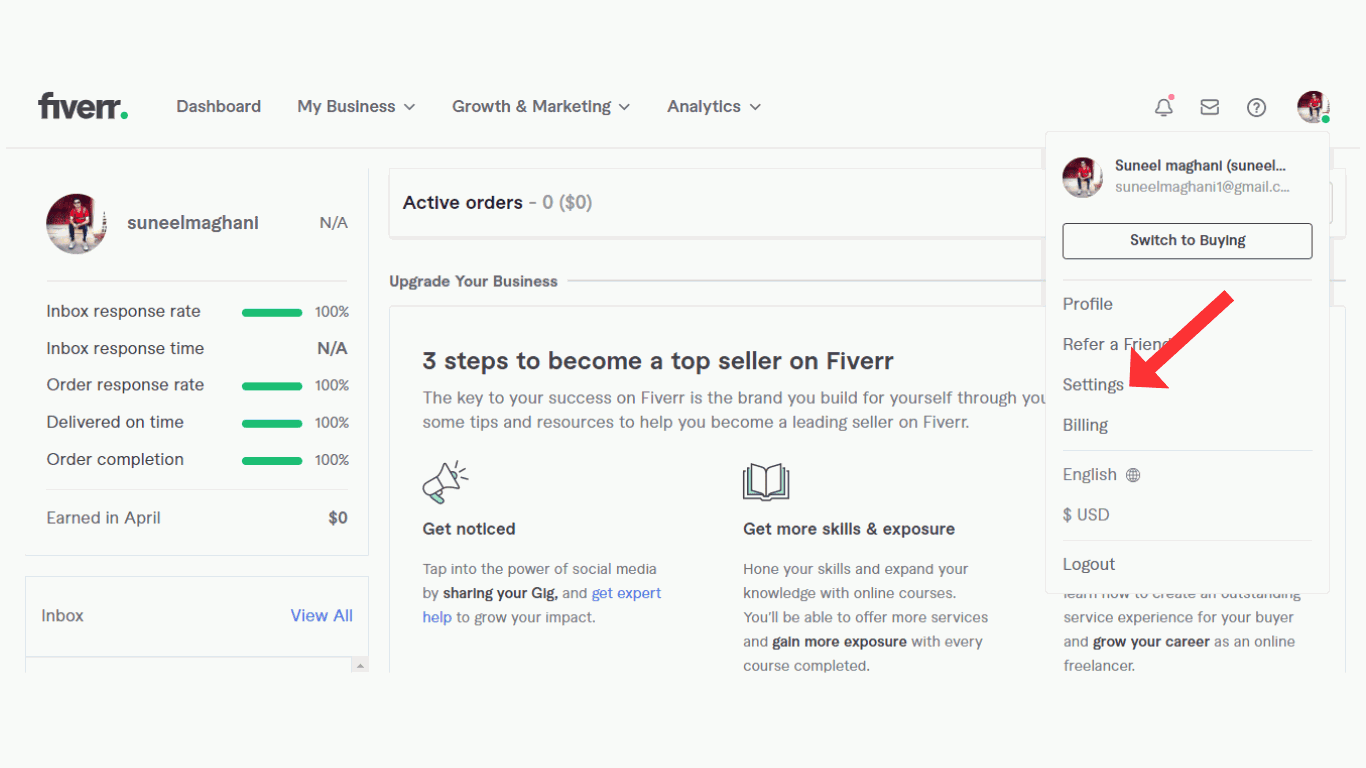1366x768 pixels.
Task: Click the 3 steps to become heading
Action: click(658, 361)
